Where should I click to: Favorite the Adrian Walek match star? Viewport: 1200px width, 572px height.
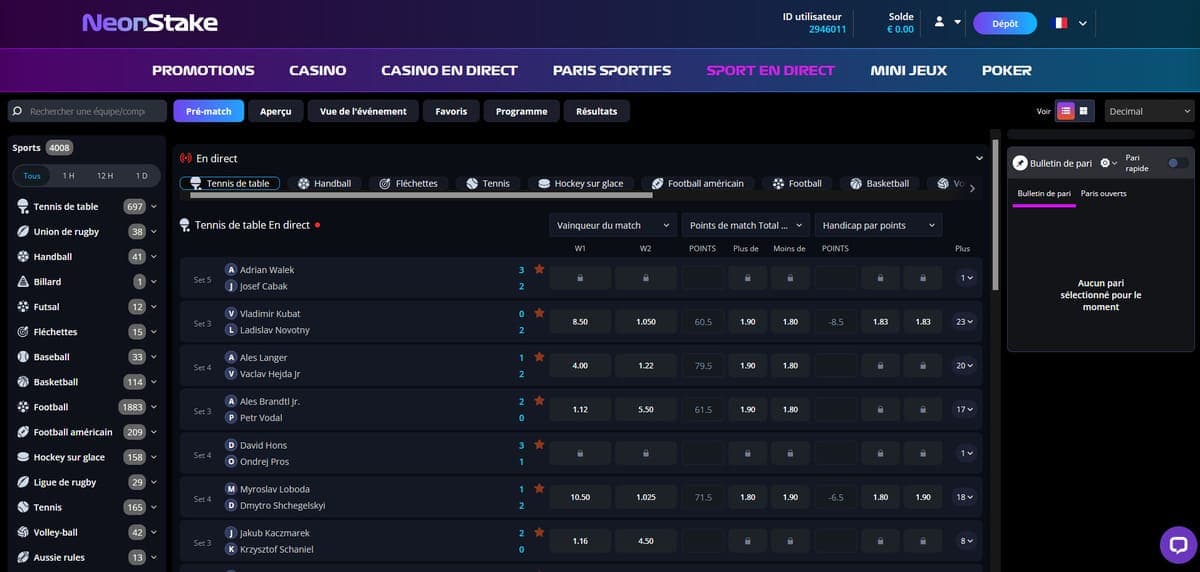(x=539, y=269)
